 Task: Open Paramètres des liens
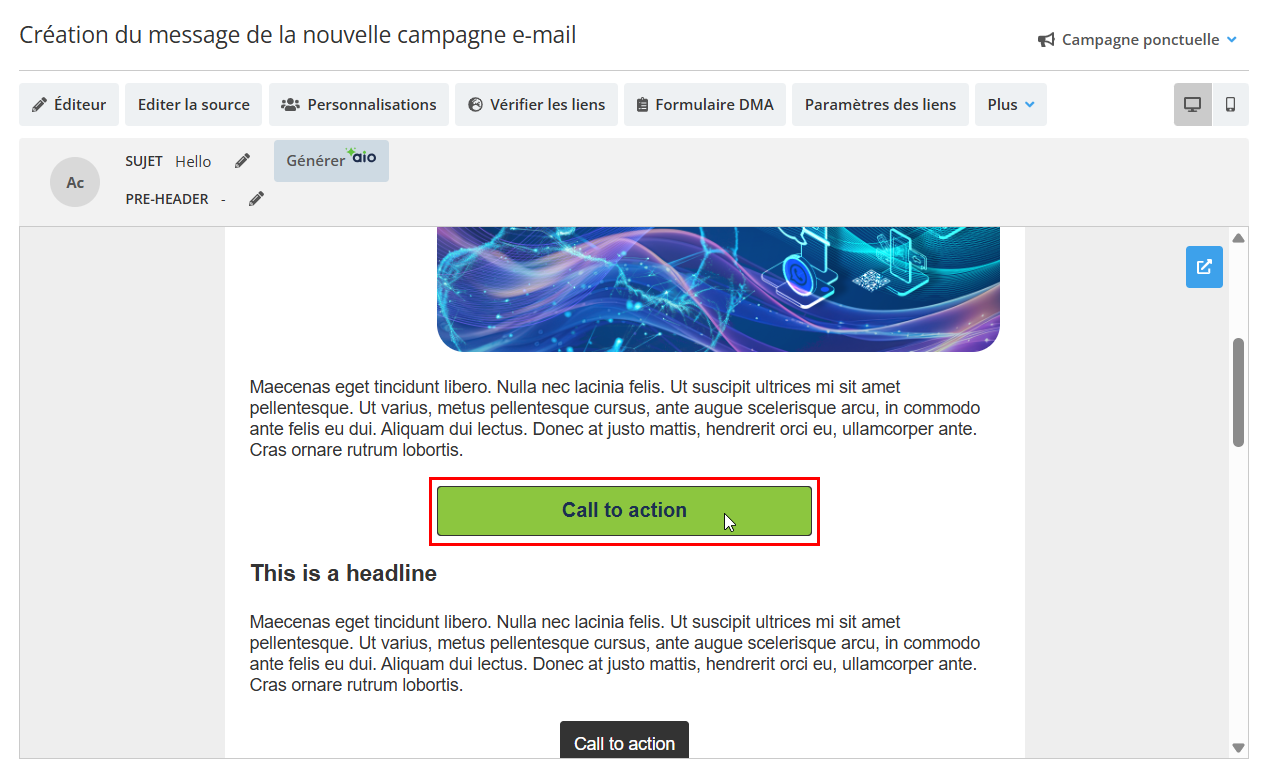(x=880, y=104)
